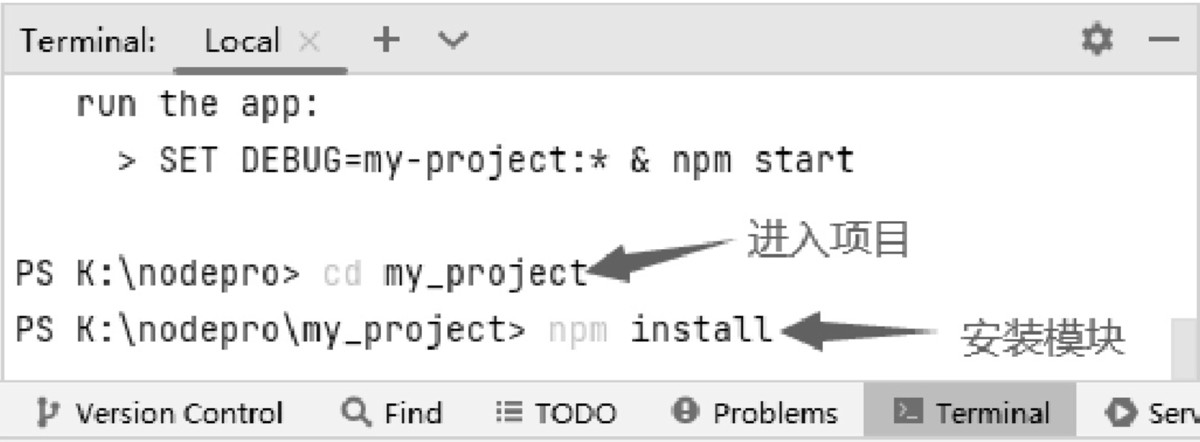Screen dimensions: 1200x442
Task: Click the 安装模块 annotation label
Action: pyautogui.click(x=1043, y=340)
